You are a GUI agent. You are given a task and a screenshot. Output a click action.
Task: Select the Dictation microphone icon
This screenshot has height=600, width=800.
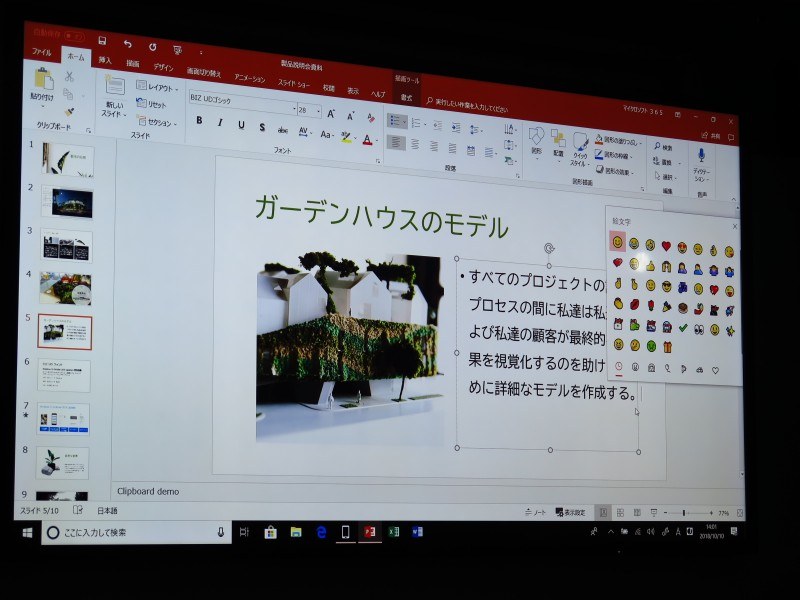701,154
